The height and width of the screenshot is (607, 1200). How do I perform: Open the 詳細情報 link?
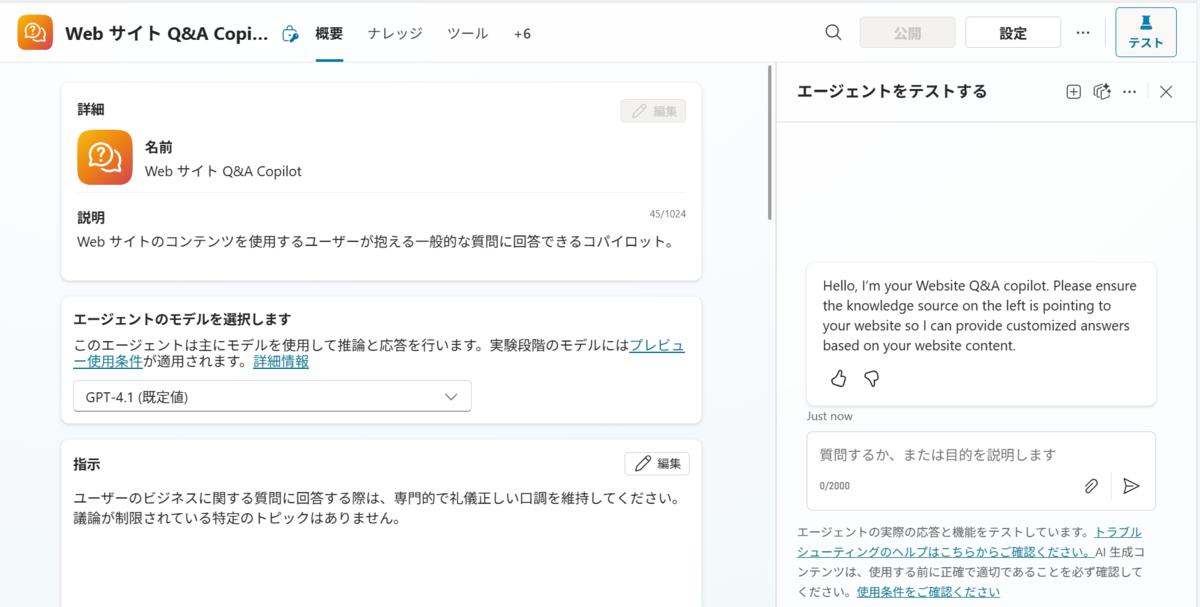281,362
